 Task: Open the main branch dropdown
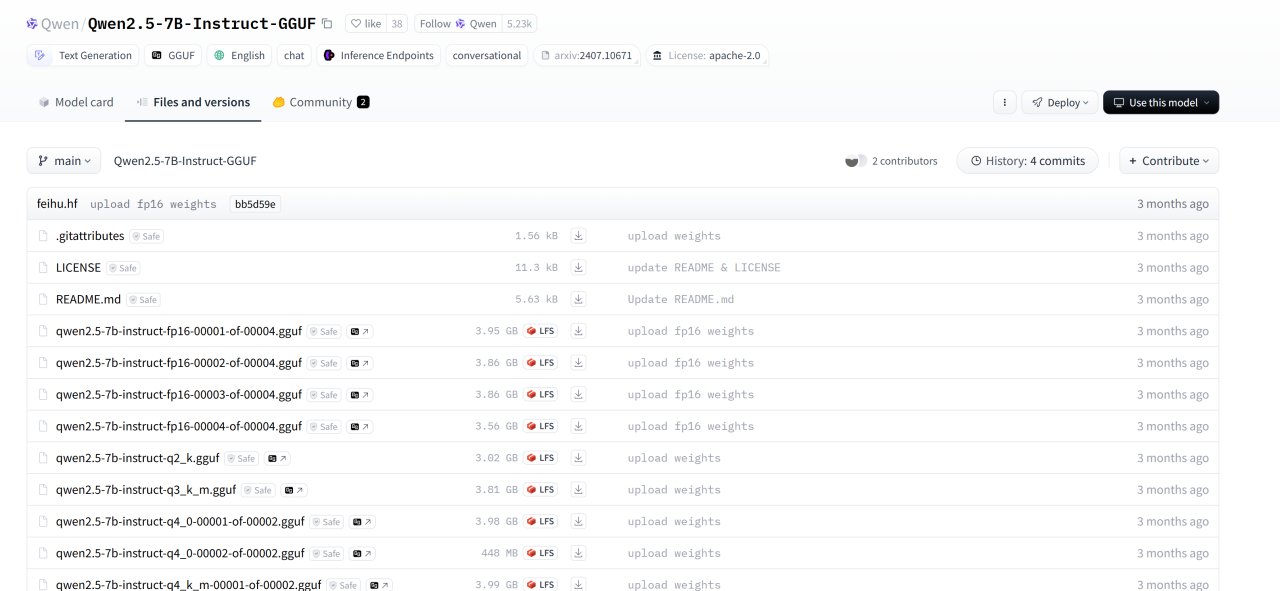pos(64,161)
